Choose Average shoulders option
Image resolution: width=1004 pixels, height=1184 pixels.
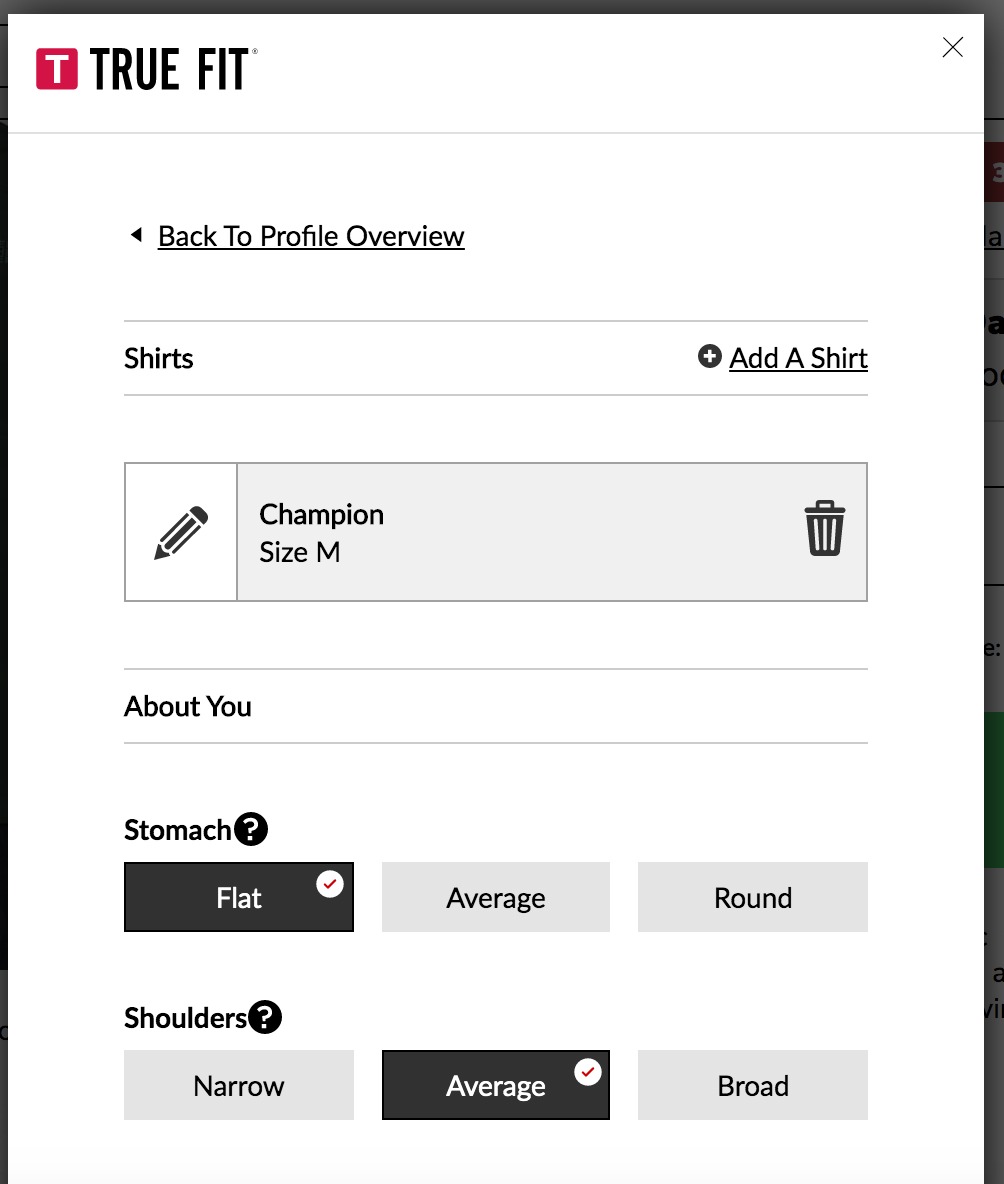[495, 1085]
